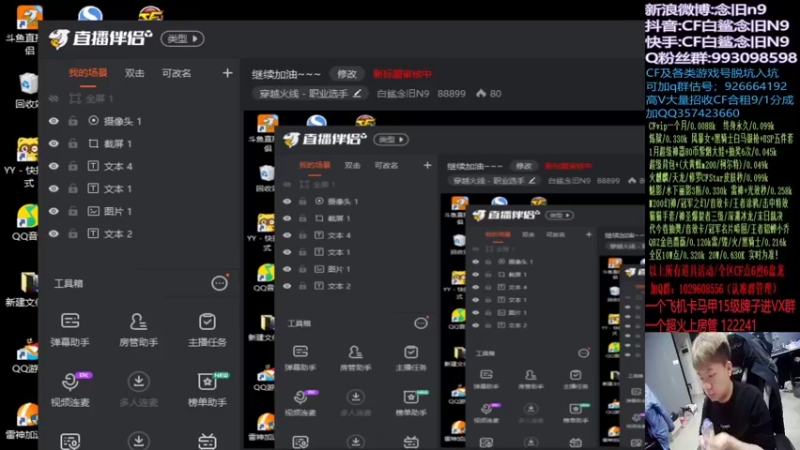The image size is (800, 450).
Task: Click the 穿越火线 - 职业选手 category button in main window
Action: (x=311, y=93)
